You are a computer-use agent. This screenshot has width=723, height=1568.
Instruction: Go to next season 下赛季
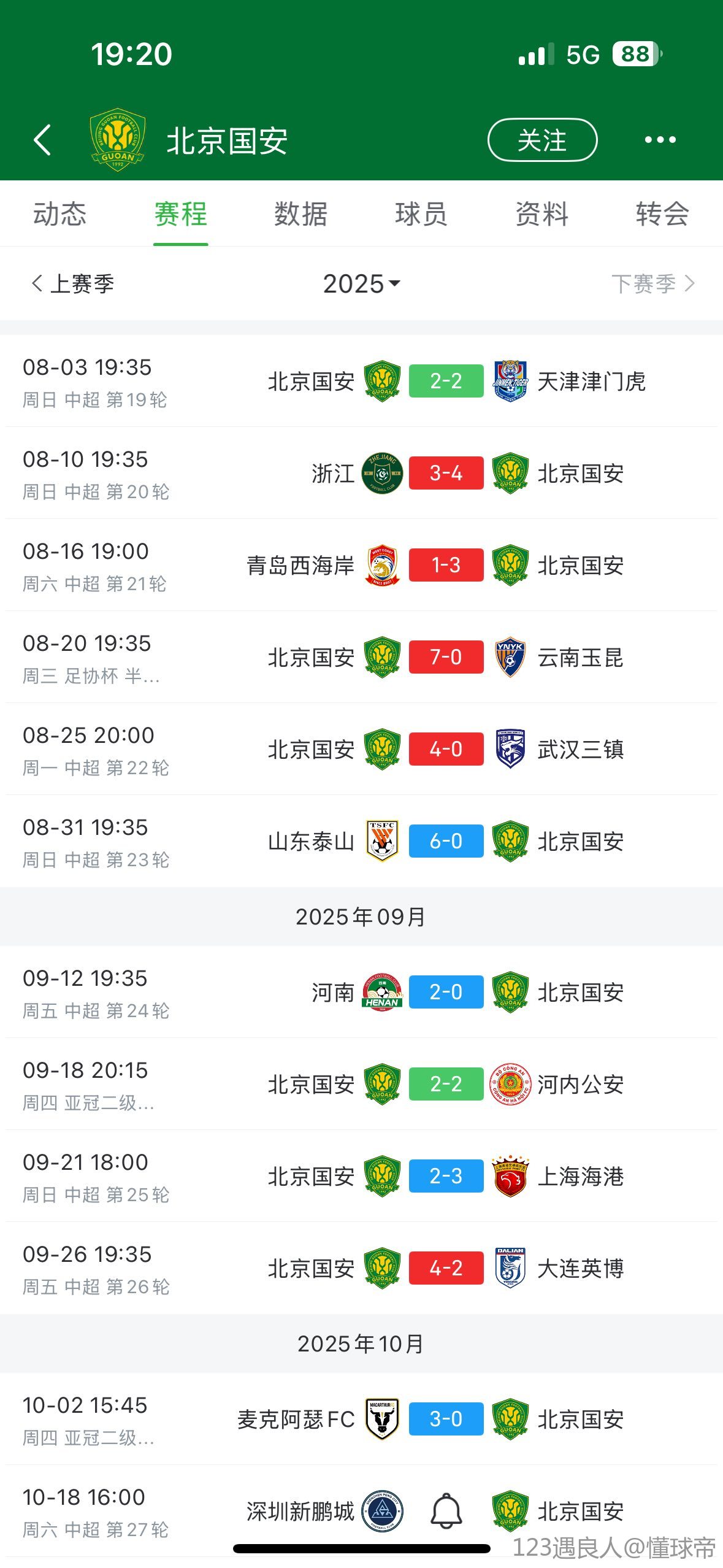[652, 283]
